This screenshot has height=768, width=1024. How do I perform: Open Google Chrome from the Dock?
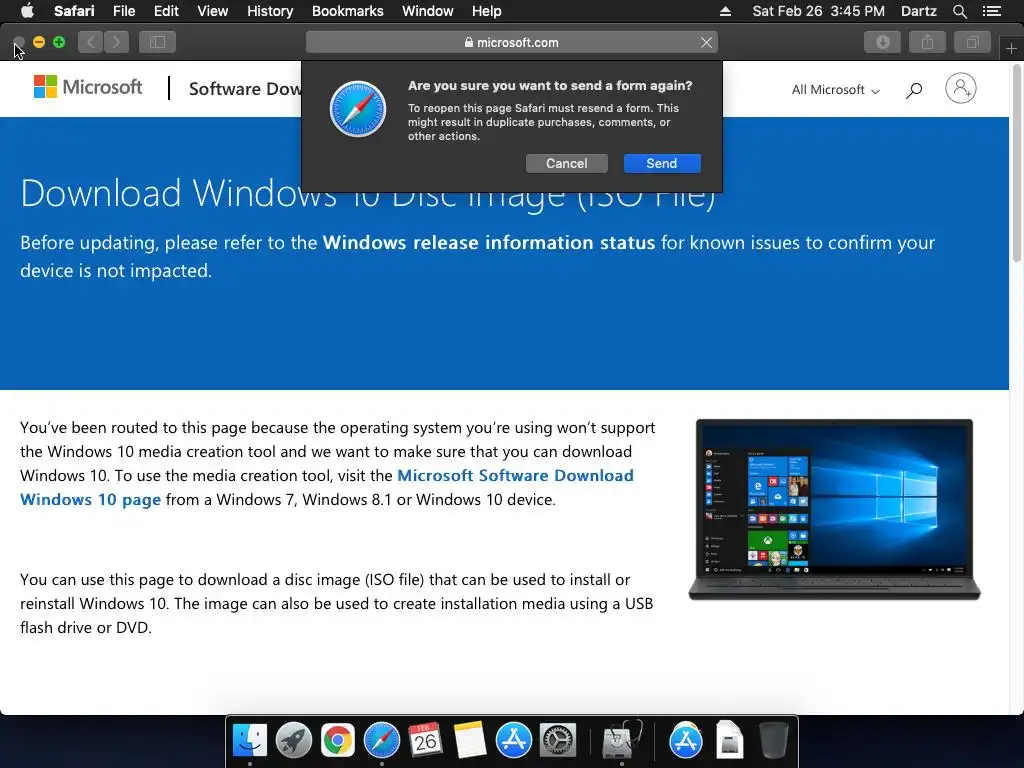pyautogui.click(x=337, y=740)
